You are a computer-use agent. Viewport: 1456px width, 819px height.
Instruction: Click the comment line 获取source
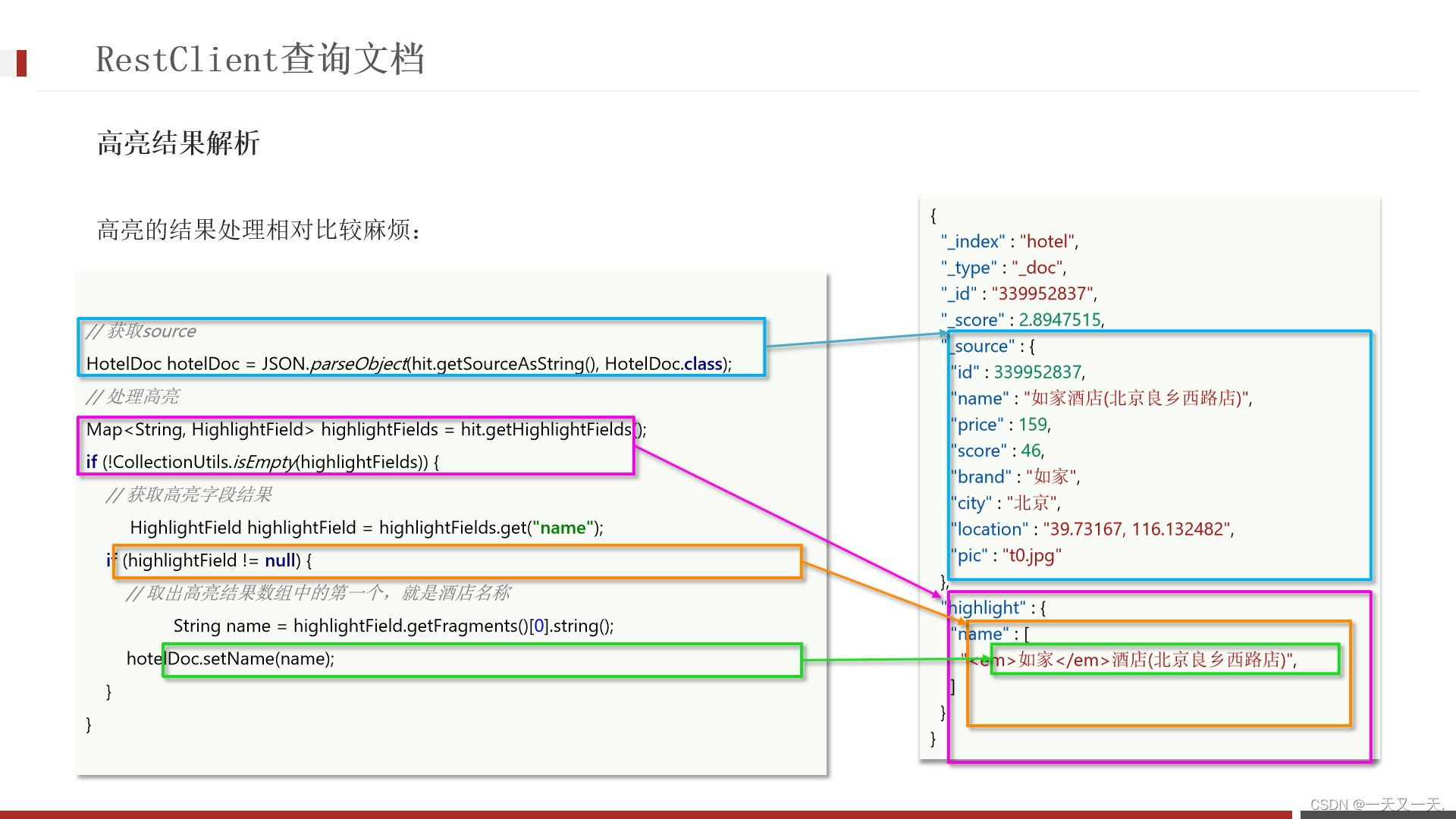tap(141, 331)
